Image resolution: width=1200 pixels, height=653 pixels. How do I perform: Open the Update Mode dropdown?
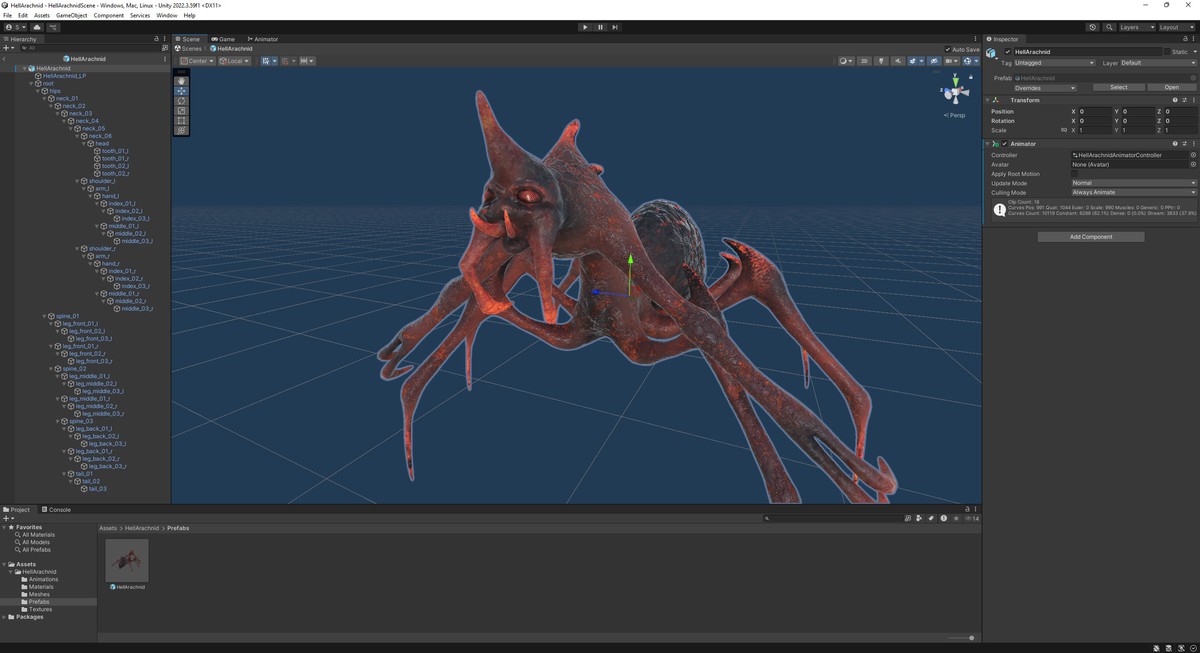pyautogui.click(x=1134, y=183)
